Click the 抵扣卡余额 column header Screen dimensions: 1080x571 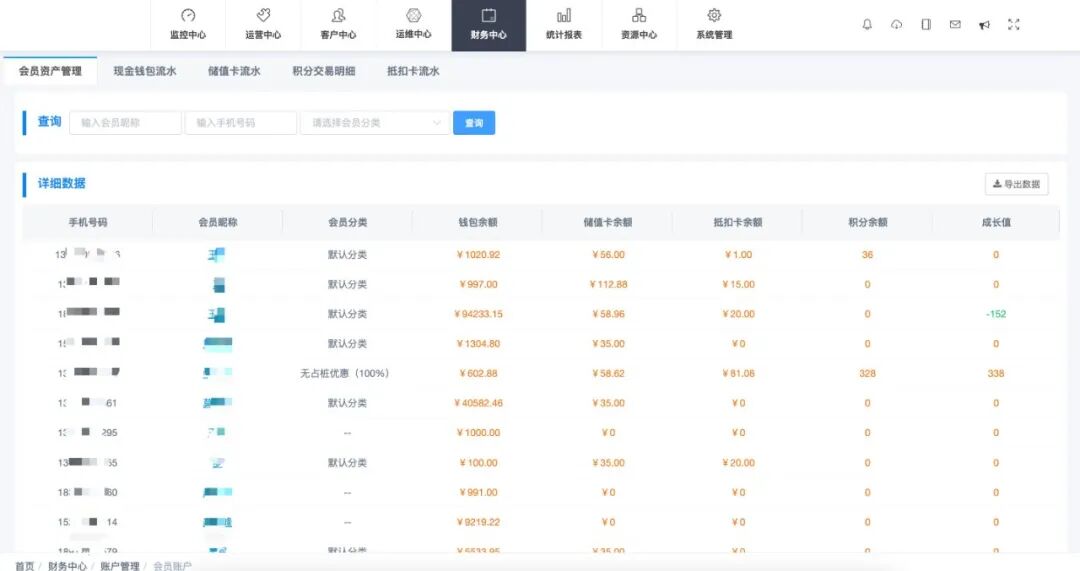point(738,222)
